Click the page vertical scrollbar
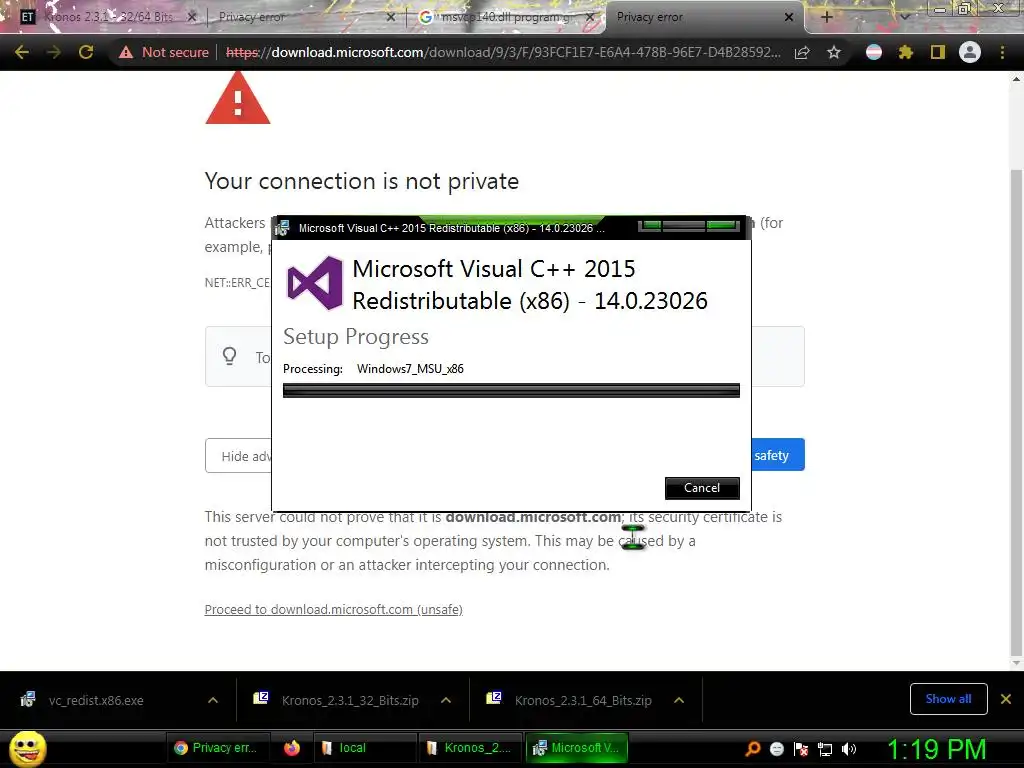The height and width of the screenshot is (768, 1024). click(x=1016, y=411)
